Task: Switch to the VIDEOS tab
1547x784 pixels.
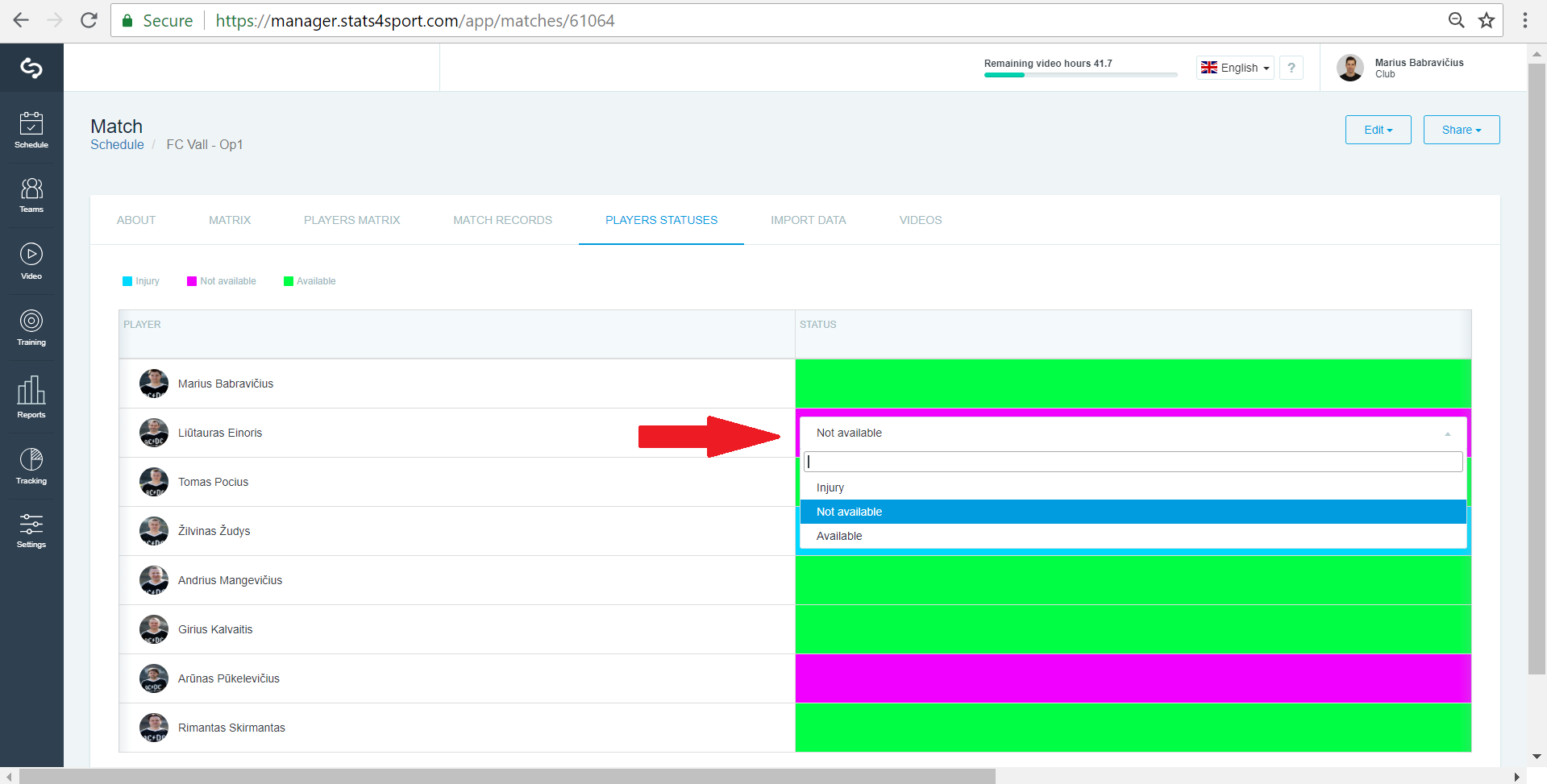Action: (921, 220)
